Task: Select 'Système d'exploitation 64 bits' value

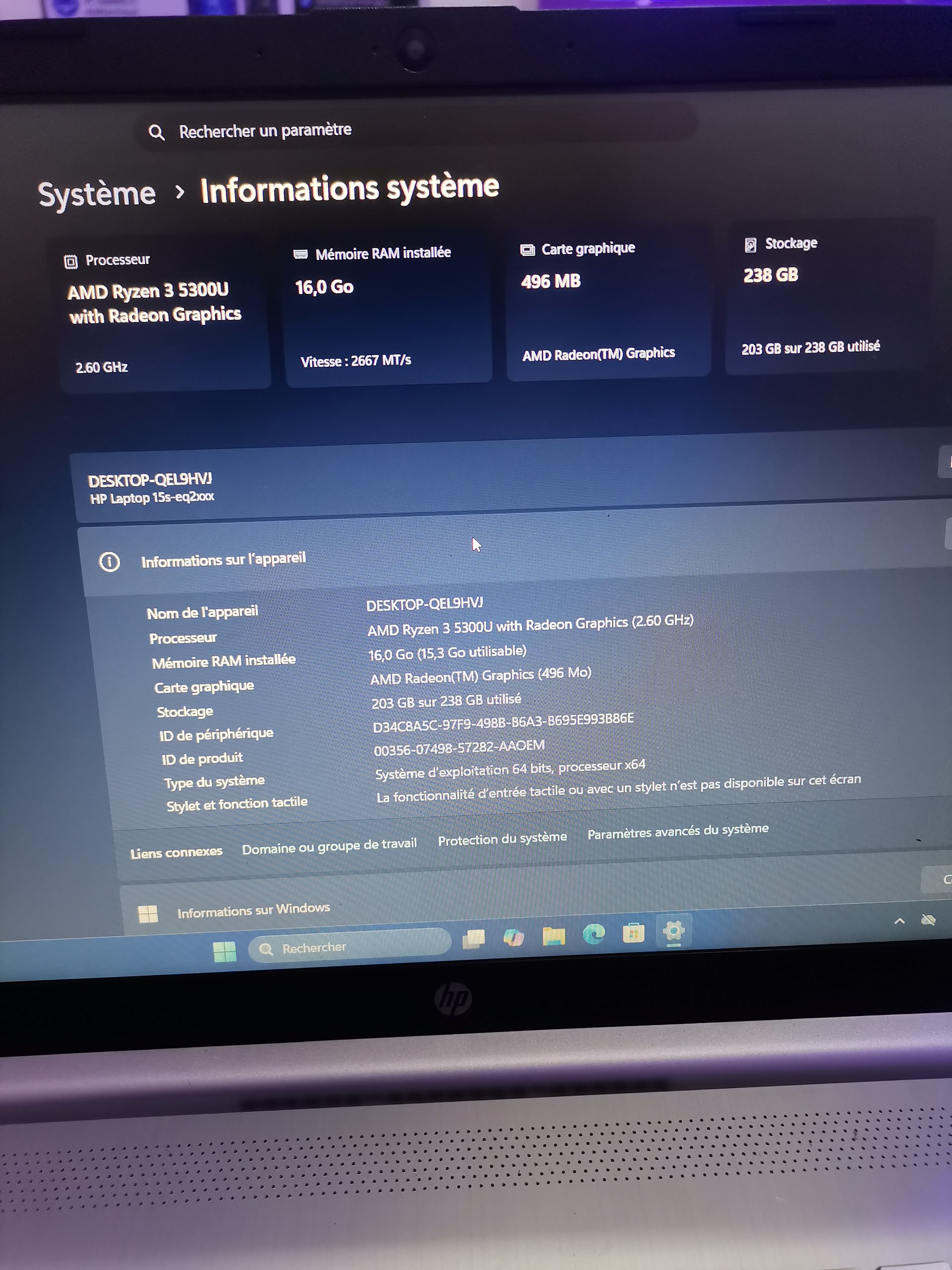Action: coord(510,769)
